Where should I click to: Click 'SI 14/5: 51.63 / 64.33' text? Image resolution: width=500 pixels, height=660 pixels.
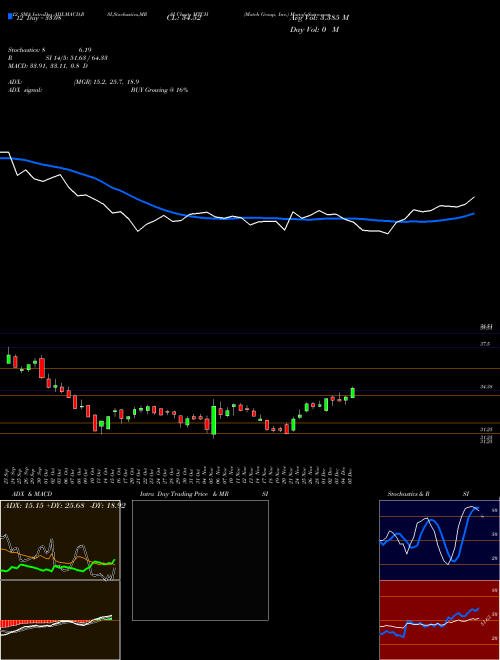coord(77,58)
